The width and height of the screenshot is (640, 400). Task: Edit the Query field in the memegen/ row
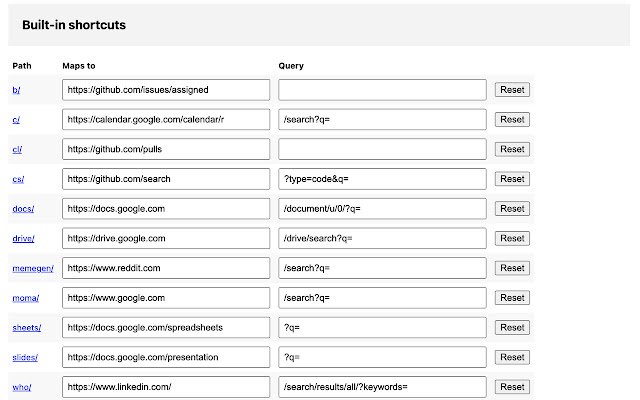pos(382,268)
